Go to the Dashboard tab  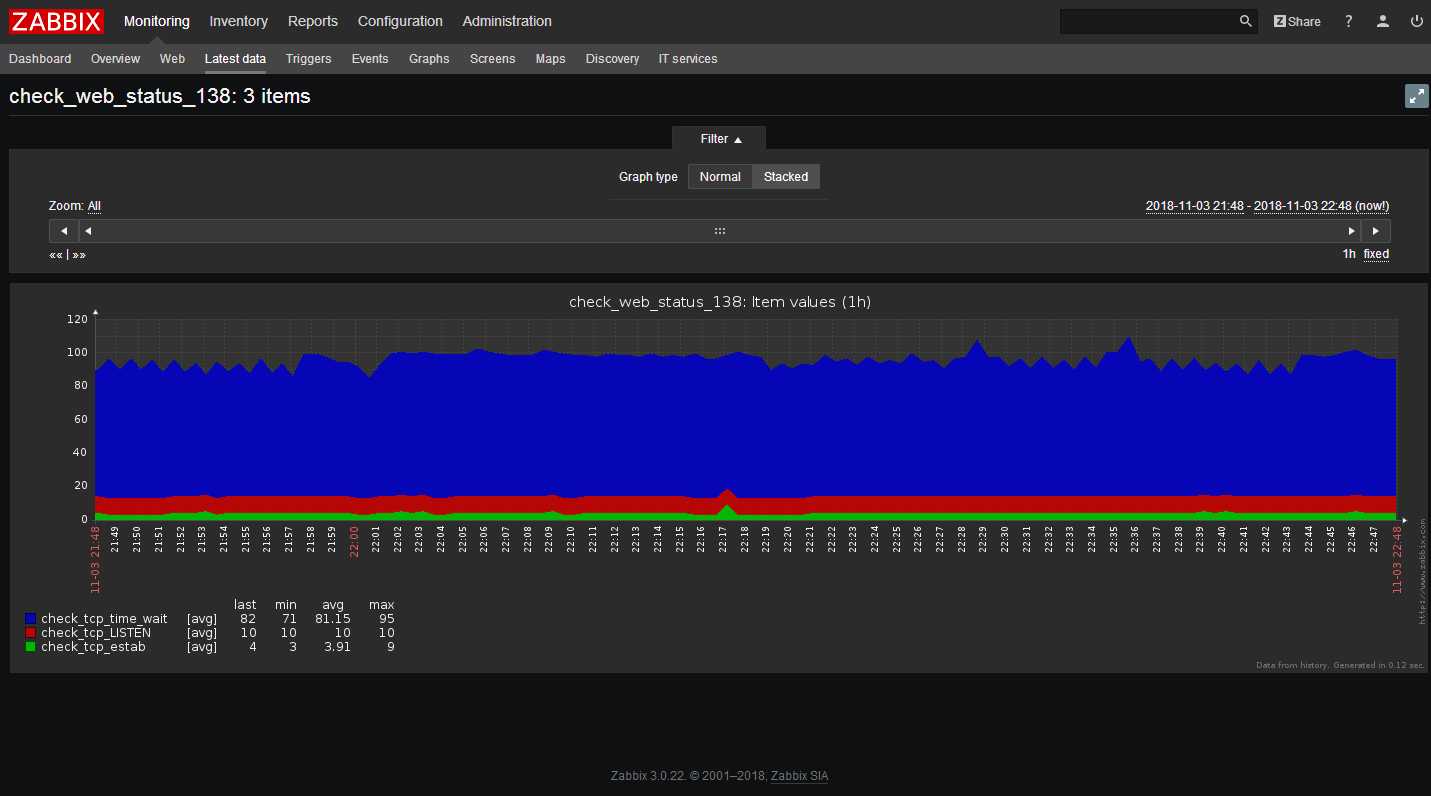40,59
